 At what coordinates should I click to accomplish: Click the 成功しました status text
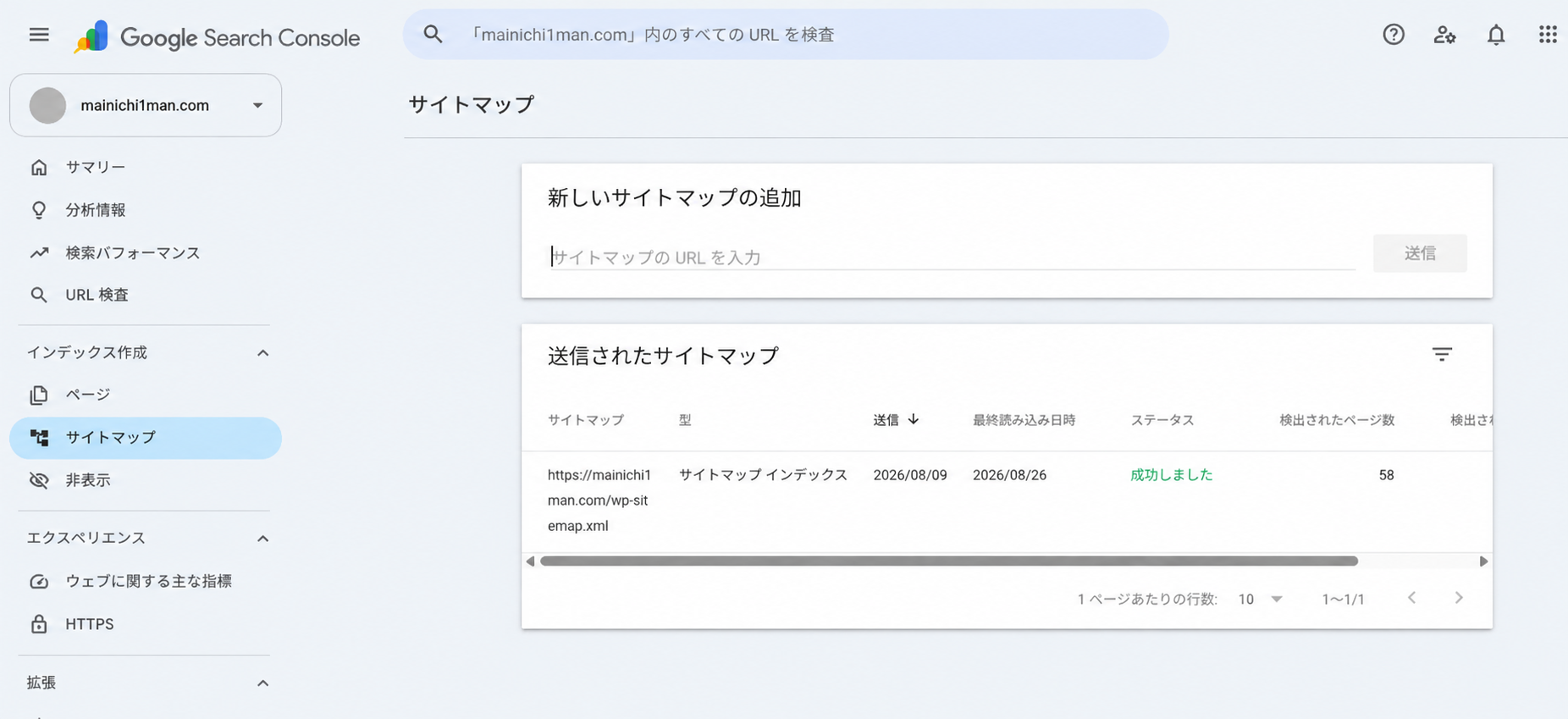pos(1171,475)
